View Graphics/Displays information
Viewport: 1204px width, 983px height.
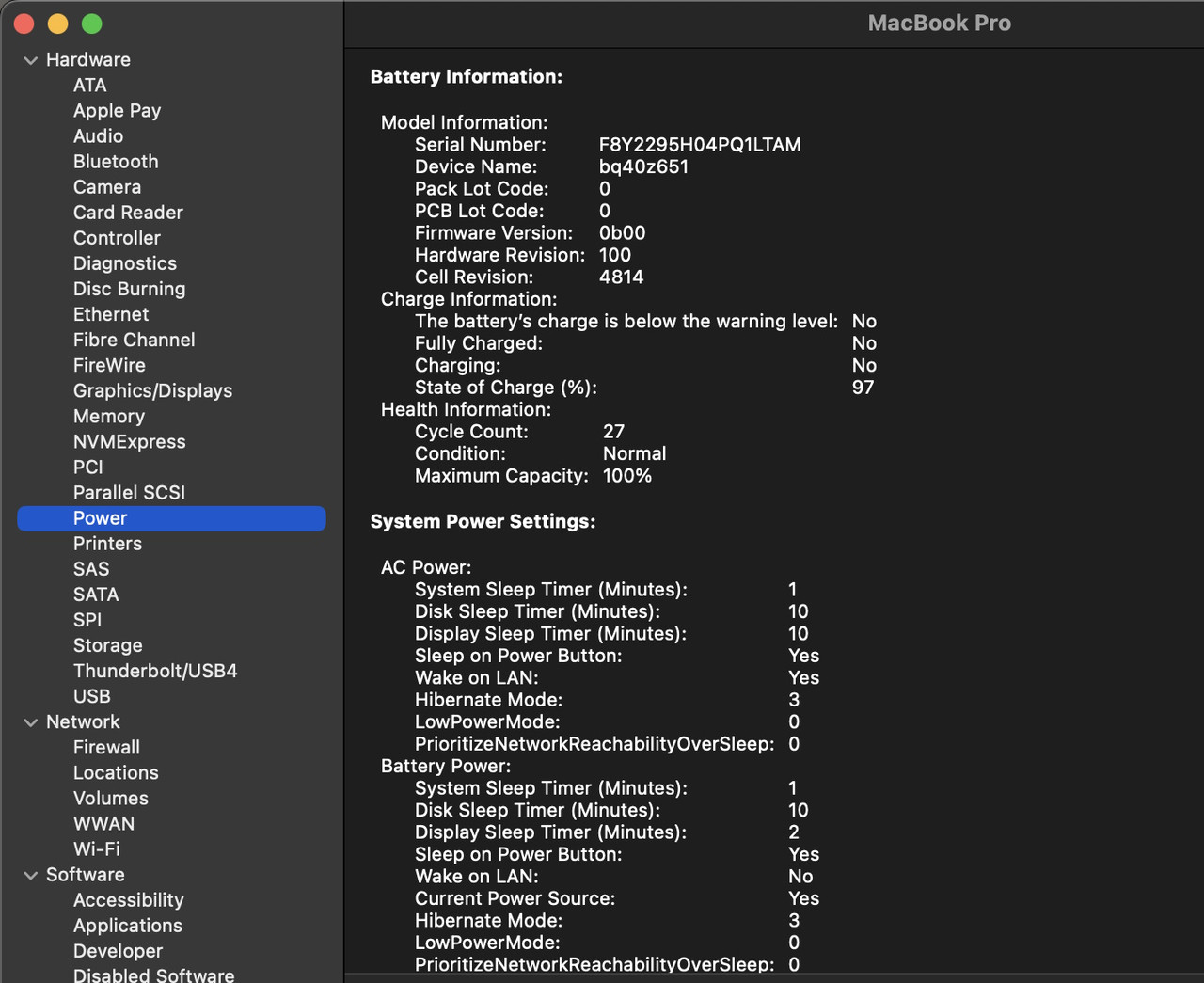coord(152,390)
